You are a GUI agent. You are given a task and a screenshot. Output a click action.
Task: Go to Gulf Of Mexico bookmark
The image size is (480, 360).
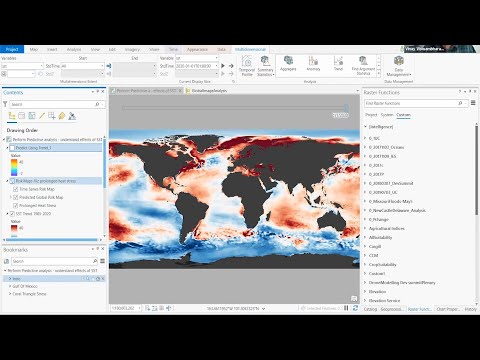point(25,286)
